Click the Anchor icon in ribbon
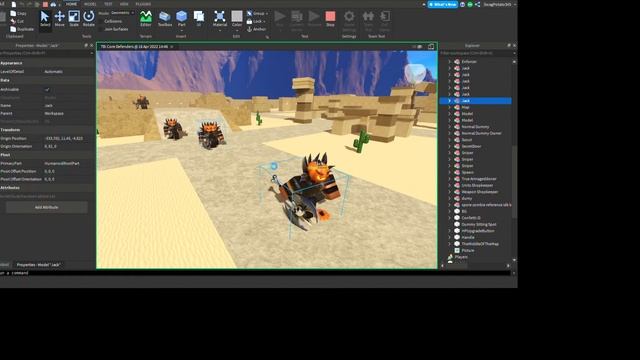This screenshot has height=360, width=640. [249, 29]
